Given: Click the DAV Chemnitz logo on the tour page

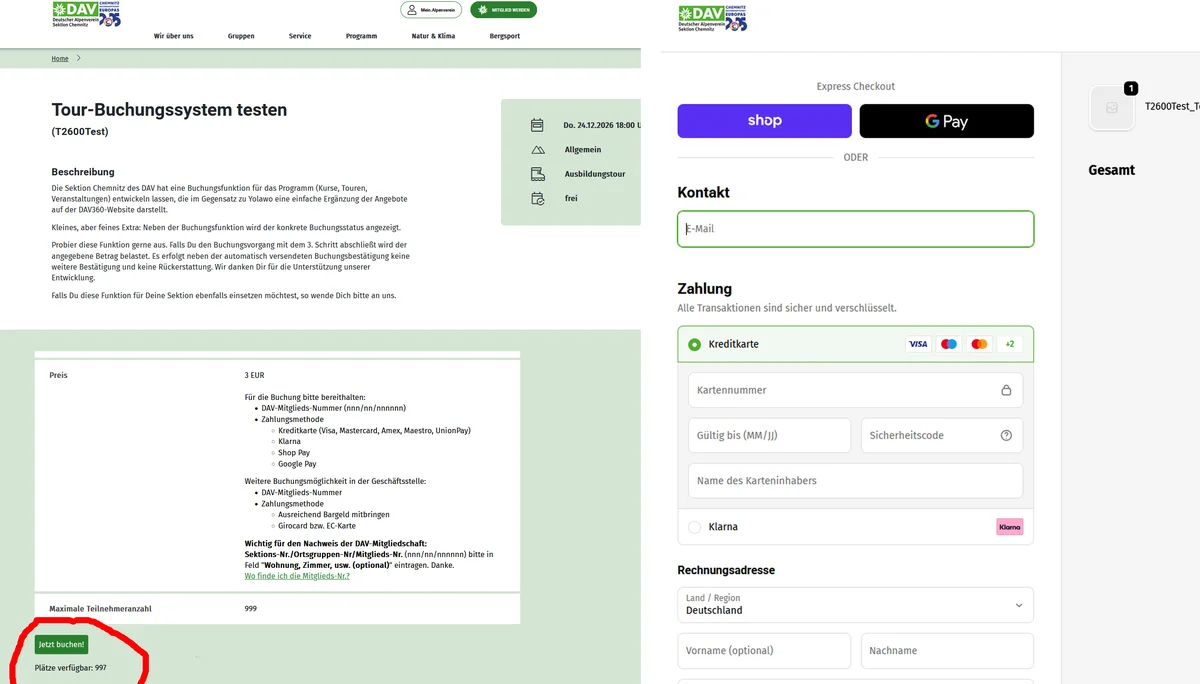Looking at the screenshot, I should [86, 14].
